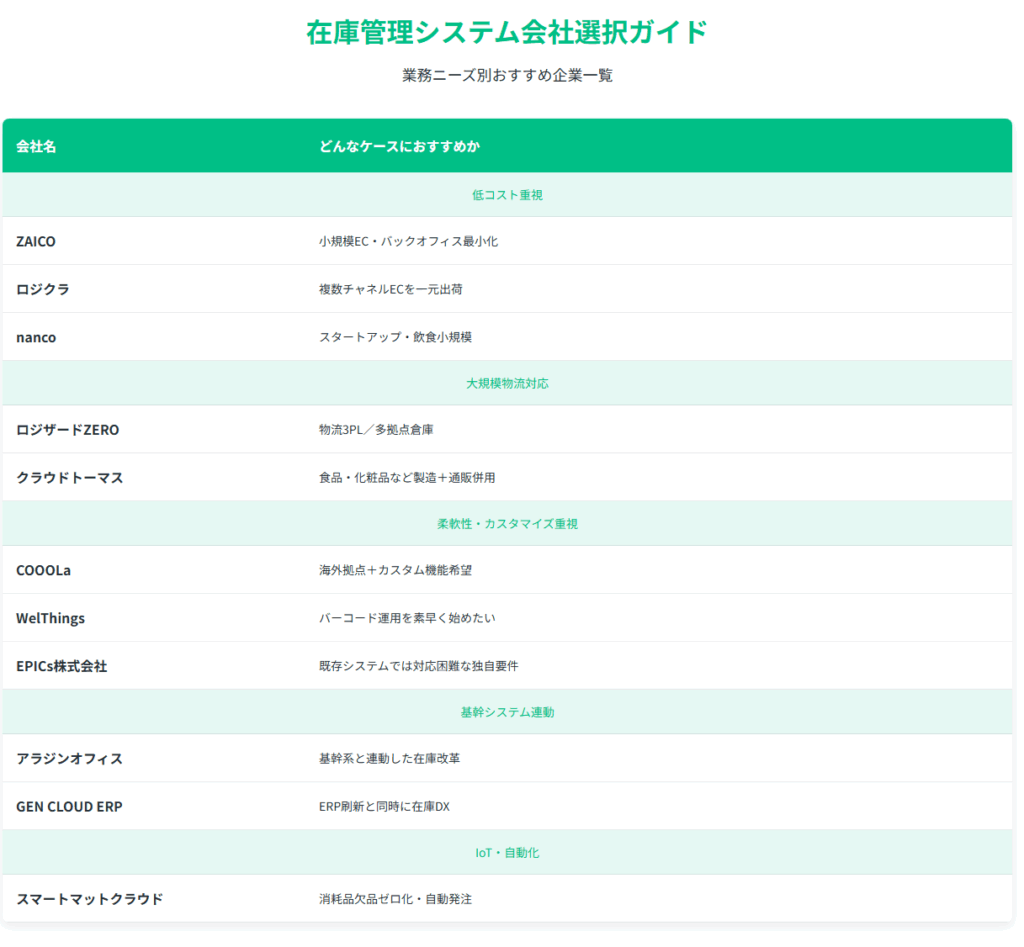Viewport: 1024px width, 947px height.
Task: Click the COOOLa company name
Action: (x=43, y=570)
